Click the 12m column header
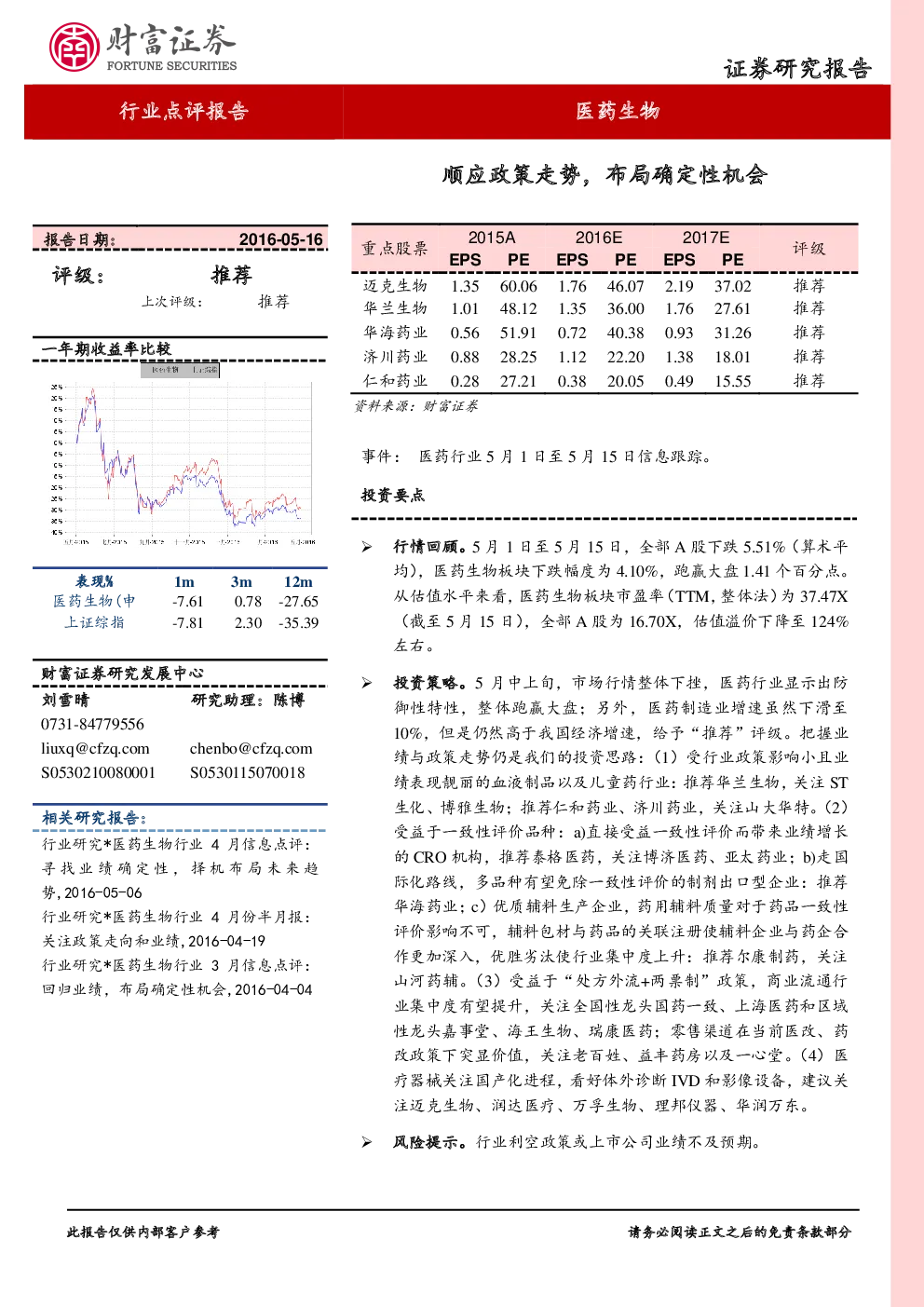The height and width of the screenshot is (1307, 924). pyautogui.click(x=298, y=581)
